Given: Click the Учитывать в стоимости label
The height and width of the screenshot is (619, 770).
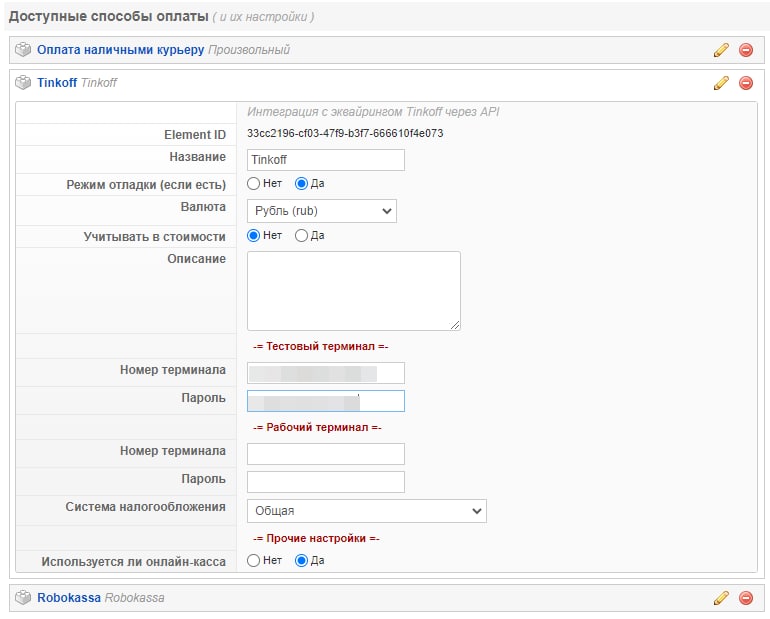Looking at the screenshot, I should [155, 237].
